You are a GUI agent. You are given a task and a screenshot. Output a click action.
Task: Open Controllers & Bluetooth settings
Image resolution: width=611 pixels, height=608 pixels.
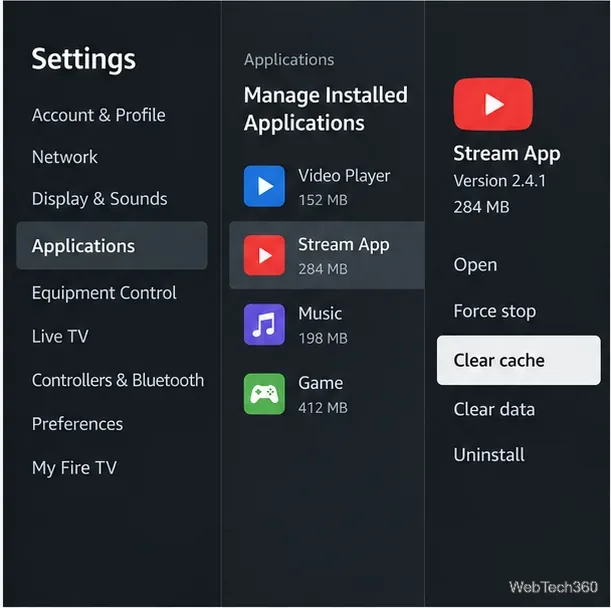[118, 380]
